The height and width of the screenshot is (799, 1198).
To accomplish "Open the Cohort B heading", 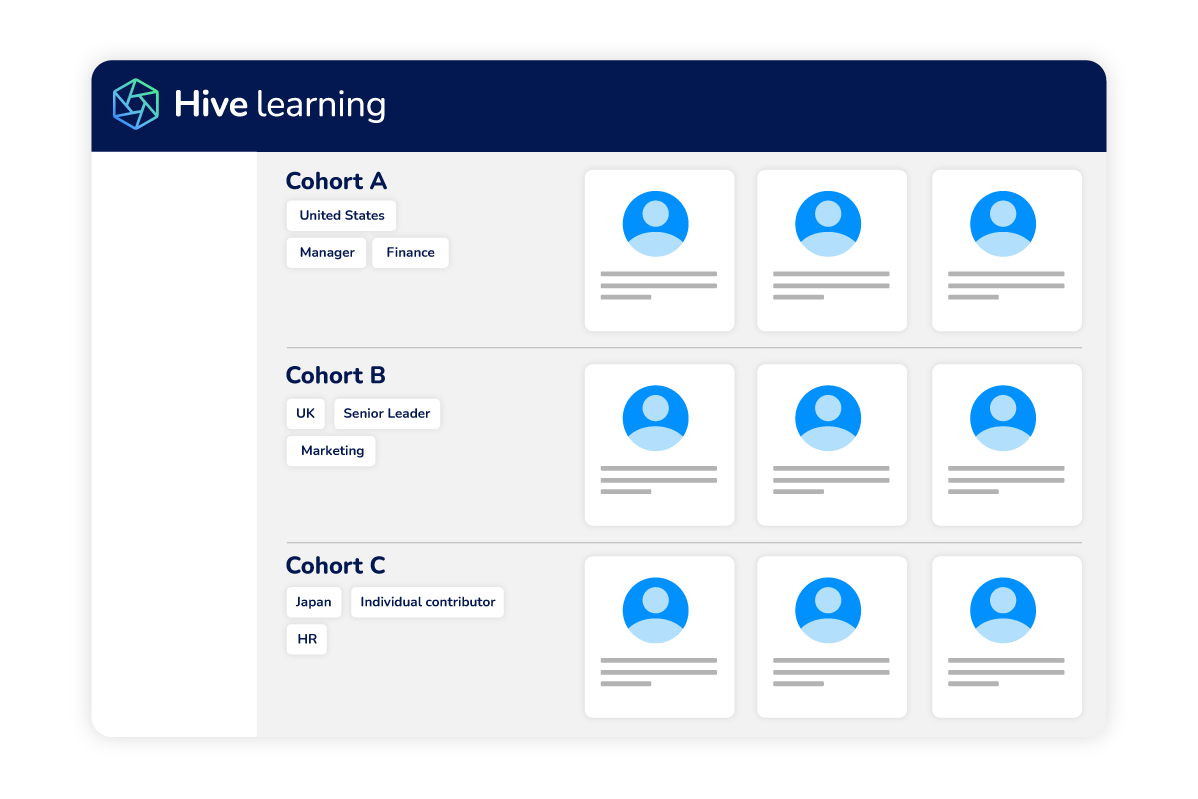I will (335, 375).
